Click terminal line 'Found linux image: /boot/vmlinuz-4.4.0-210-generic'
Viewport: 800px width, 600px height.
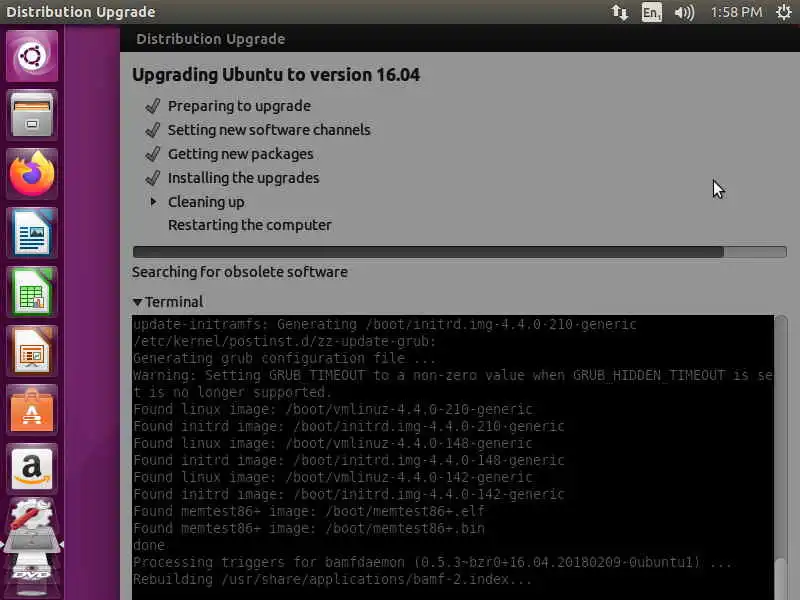333,409
